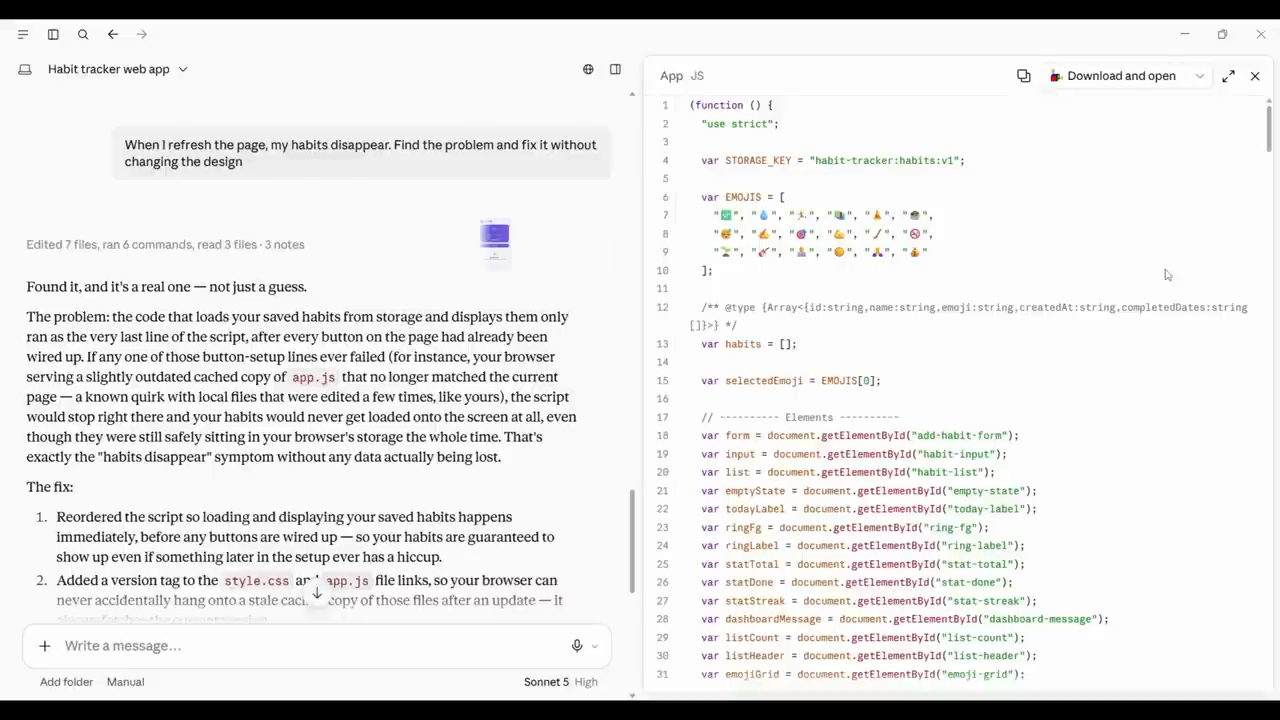
Task: Click the chat conversation scrollbar
Action: point(631,540)
